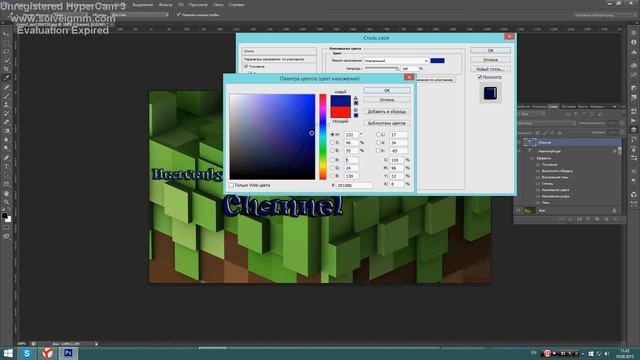Click the hex color input field
Screen dimensions: 640x360
[353, 185]
